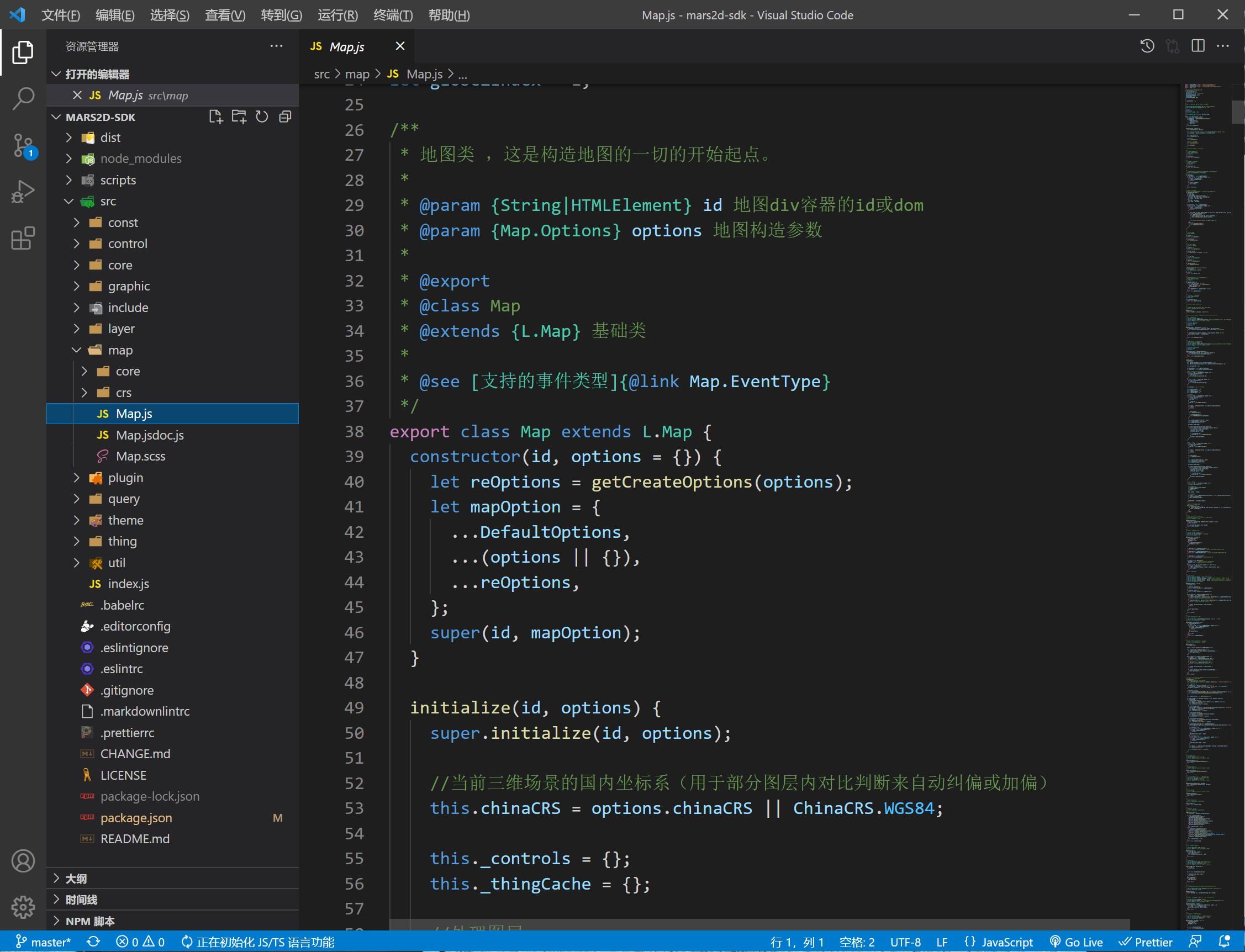1245x952 pixels.
Task: Open the Manage gear icon
Action: 23,907
